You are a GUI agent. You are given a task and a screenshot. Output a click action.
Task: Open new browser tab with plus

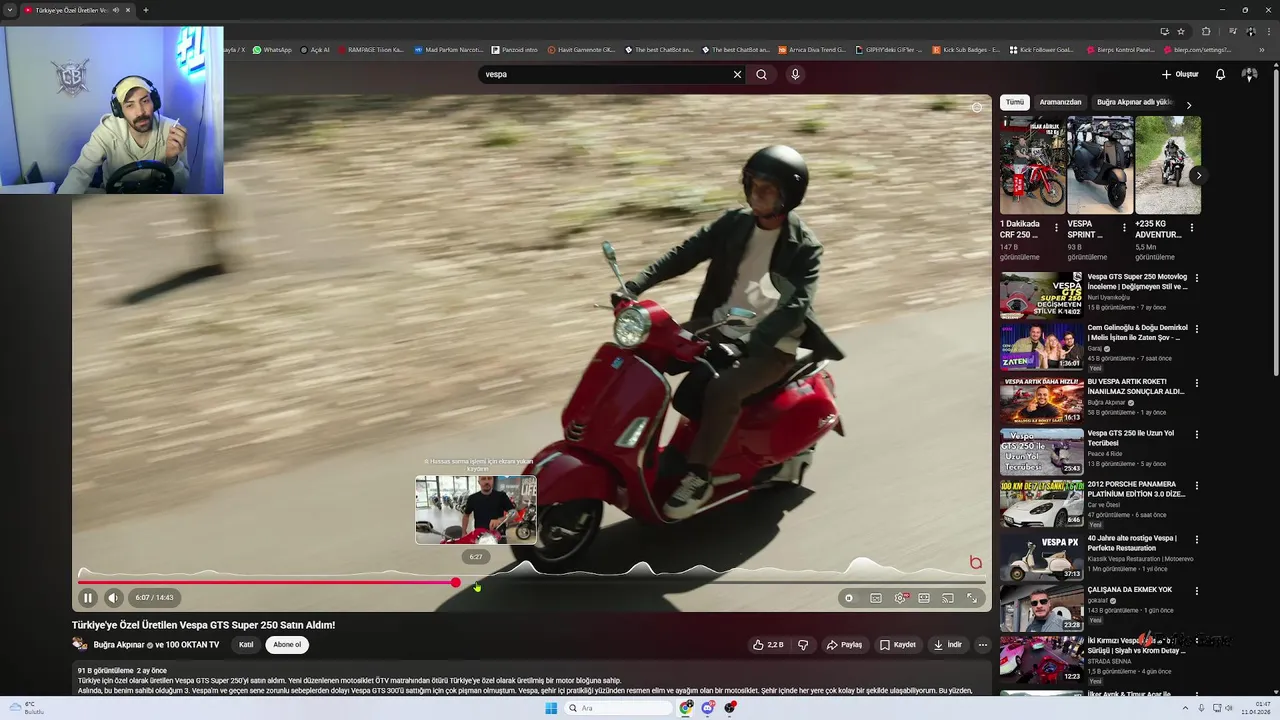[146, 10]
